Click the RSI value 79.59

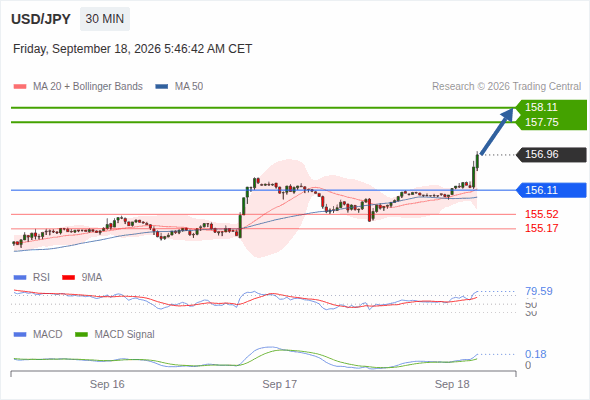(539, 291)
